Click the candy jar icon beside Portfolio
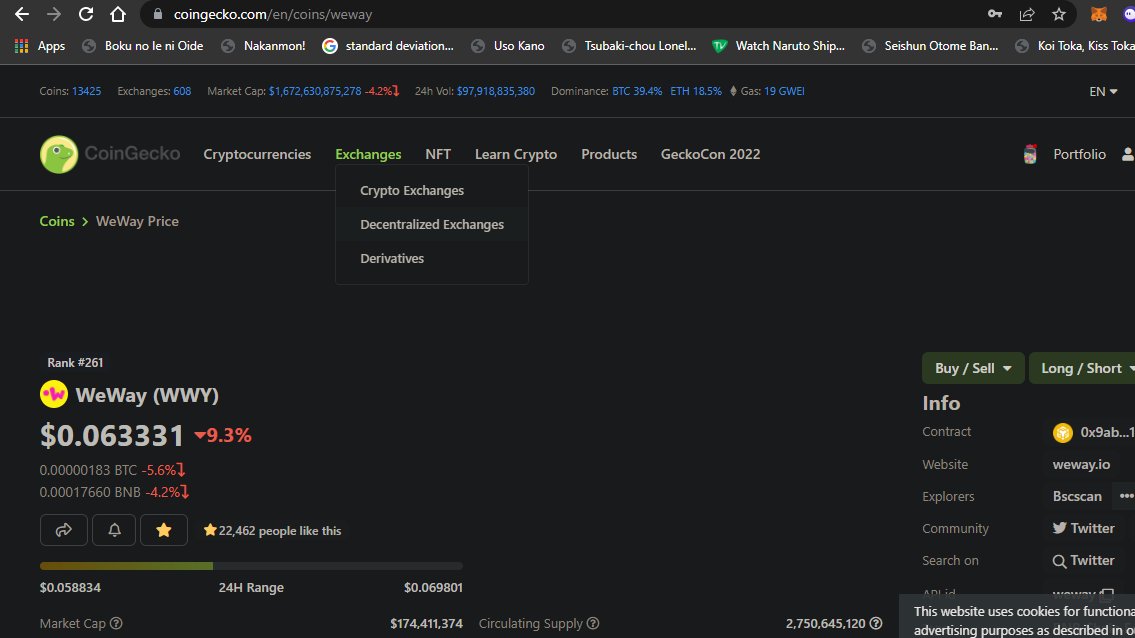Screen dimensions: 1135x638 tap(1030, 154)
